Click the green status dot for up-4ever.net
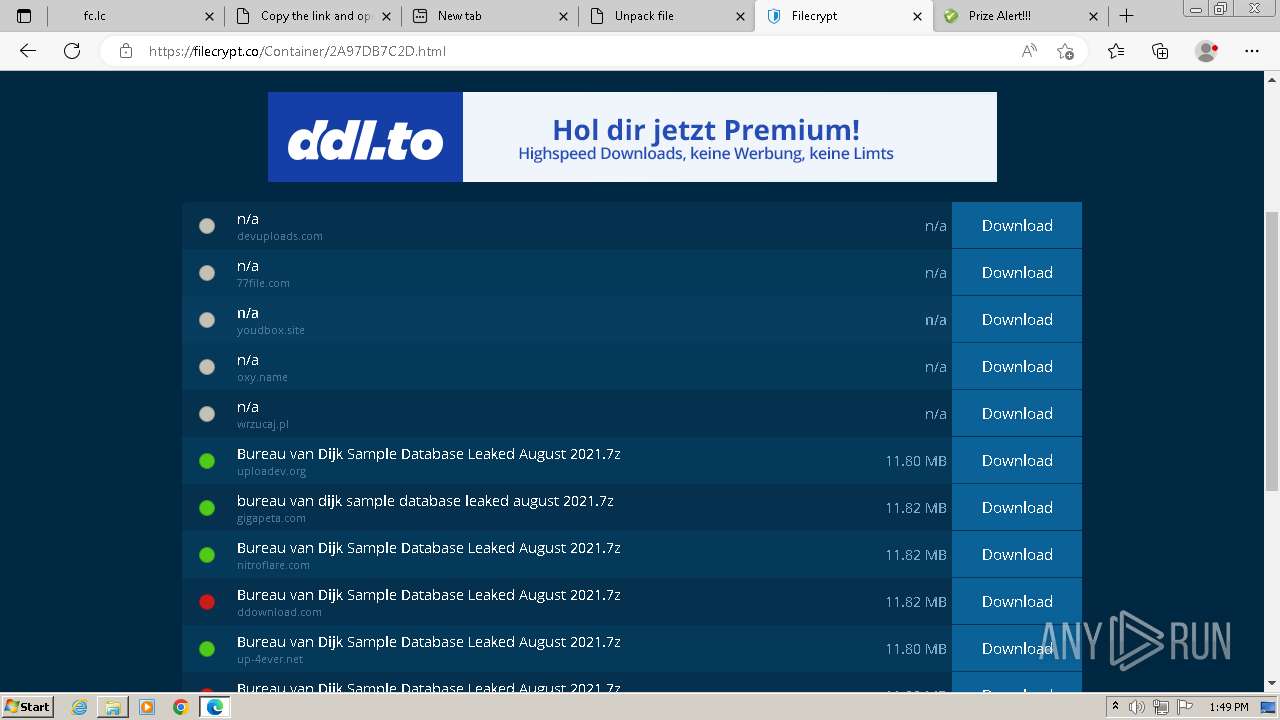 207,649
